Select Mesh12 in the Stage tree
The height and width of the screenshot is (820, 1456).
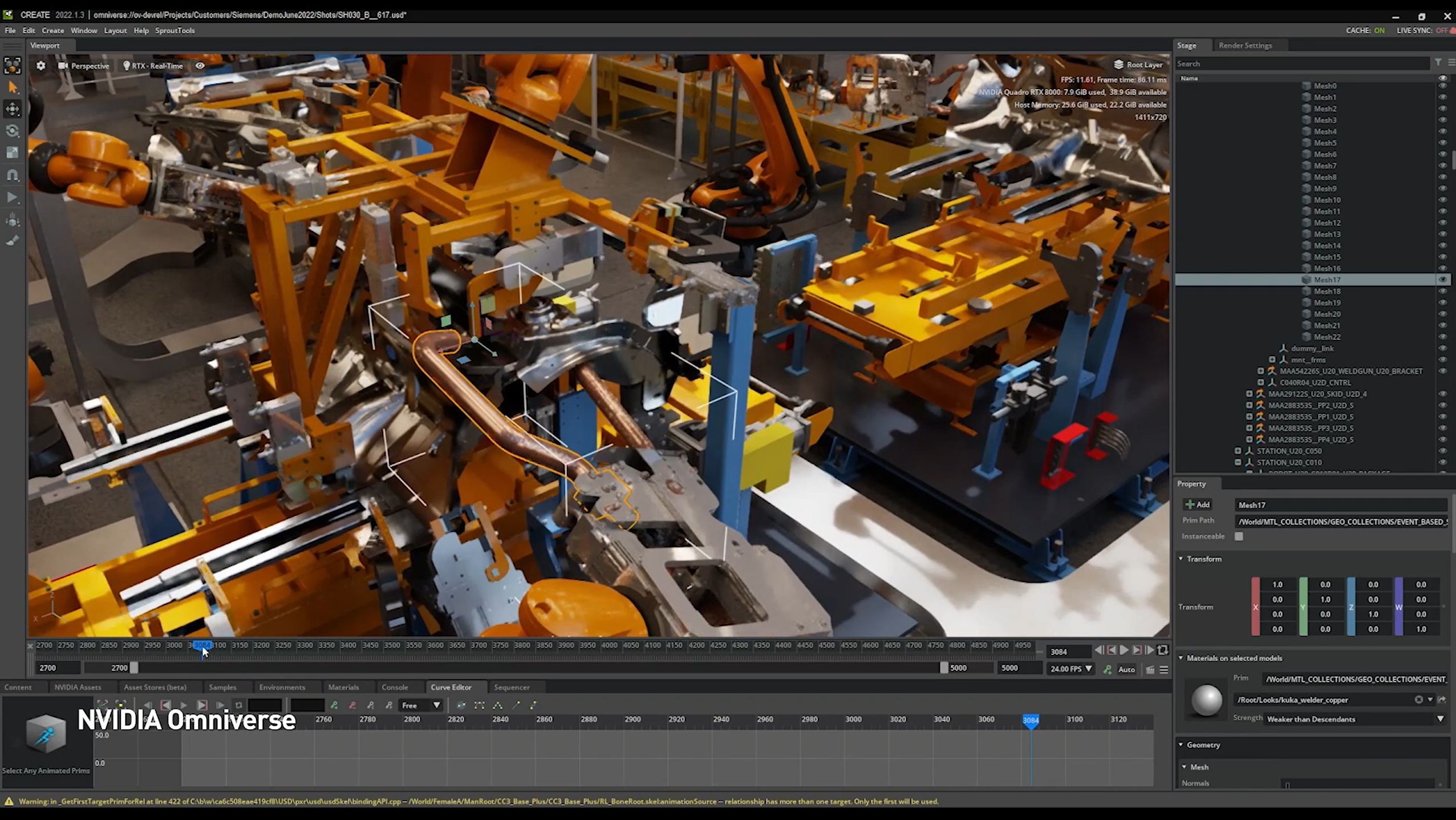[x=1327, y=223]
